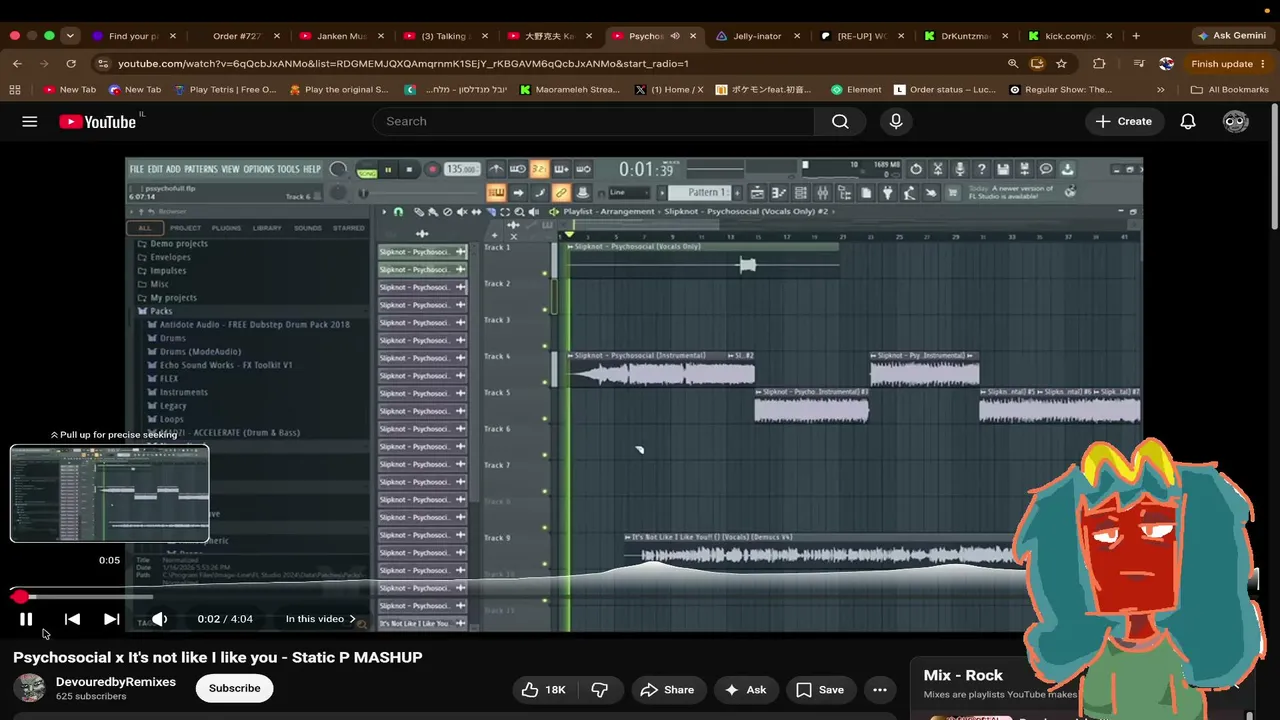The width and height of the screenshot is (1280, 720).
Task: View site information icon in address bar
Action: tap(102, 63)
